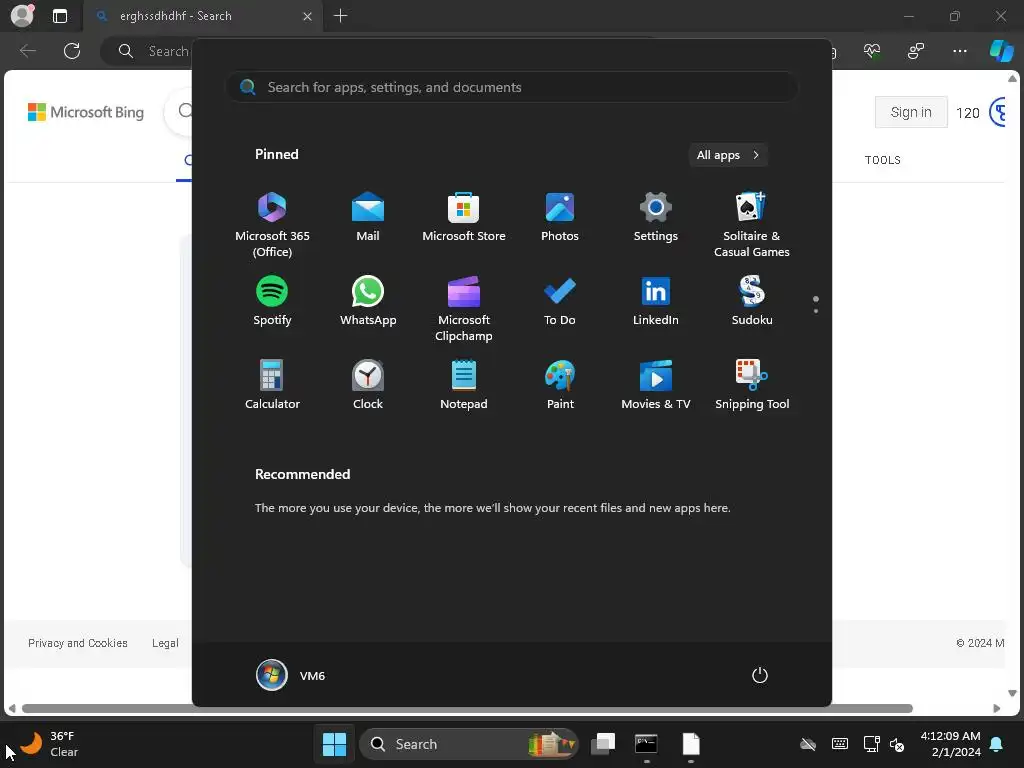The height and width of the screenshot is (768, 1024).
Task: Click the power button in Start menu
Action: pyautogui.click(x=760, y=675)
